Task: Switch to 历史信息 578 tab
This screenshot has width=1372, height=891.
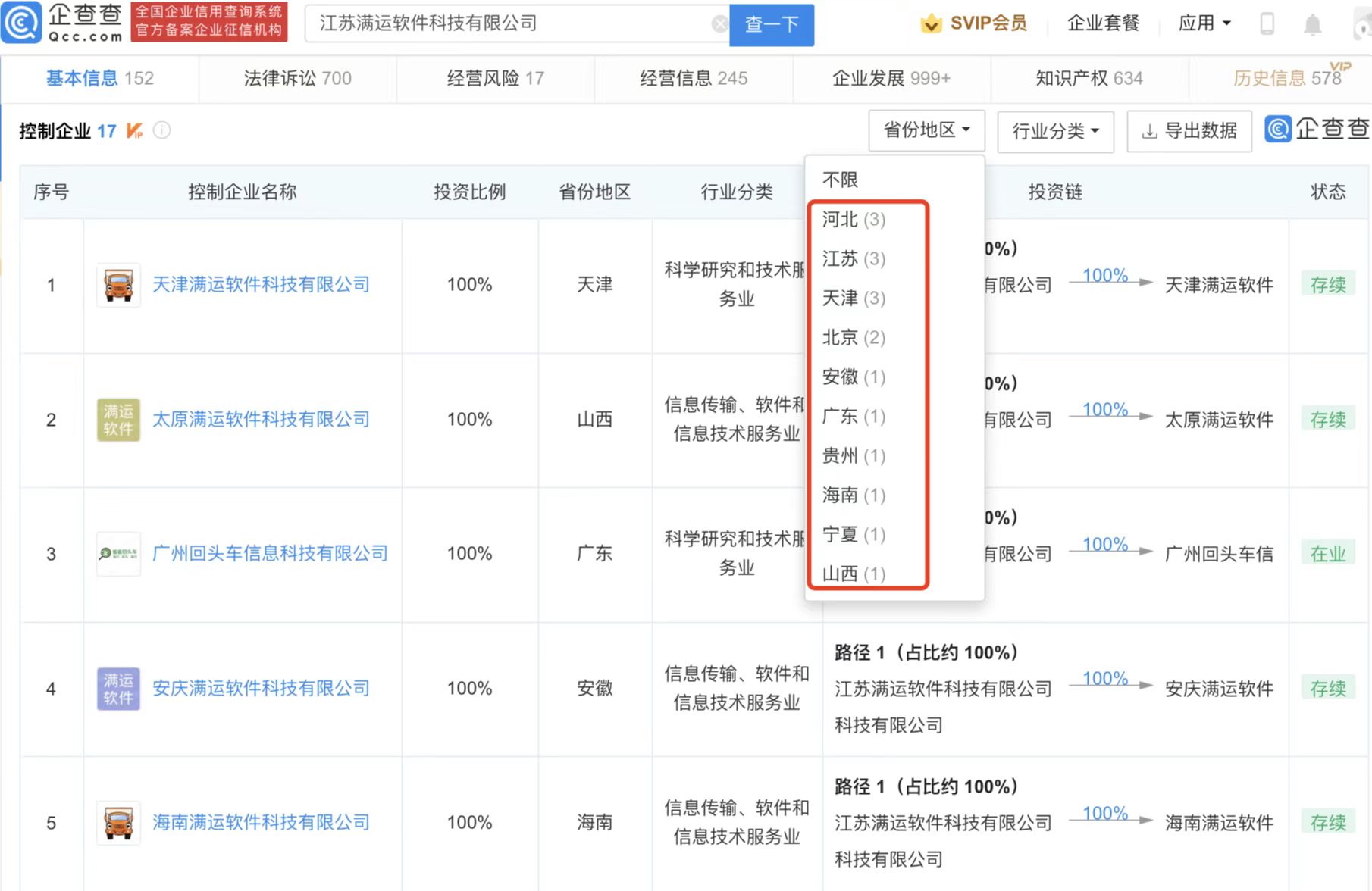Action: (x=1287, y=78)
